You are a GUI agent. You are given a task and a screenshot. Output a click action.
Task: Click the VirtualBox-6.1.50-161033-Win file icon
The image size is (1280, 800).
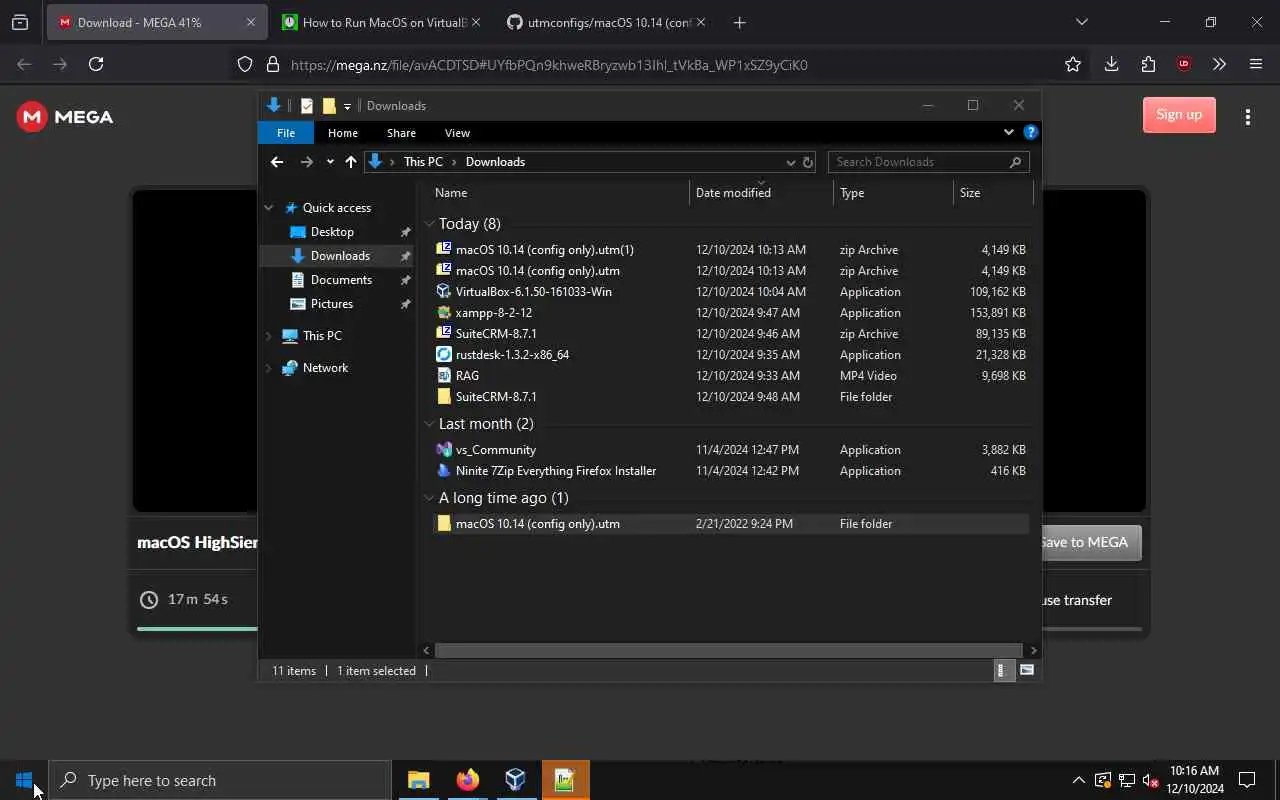[x=444, y=292]
